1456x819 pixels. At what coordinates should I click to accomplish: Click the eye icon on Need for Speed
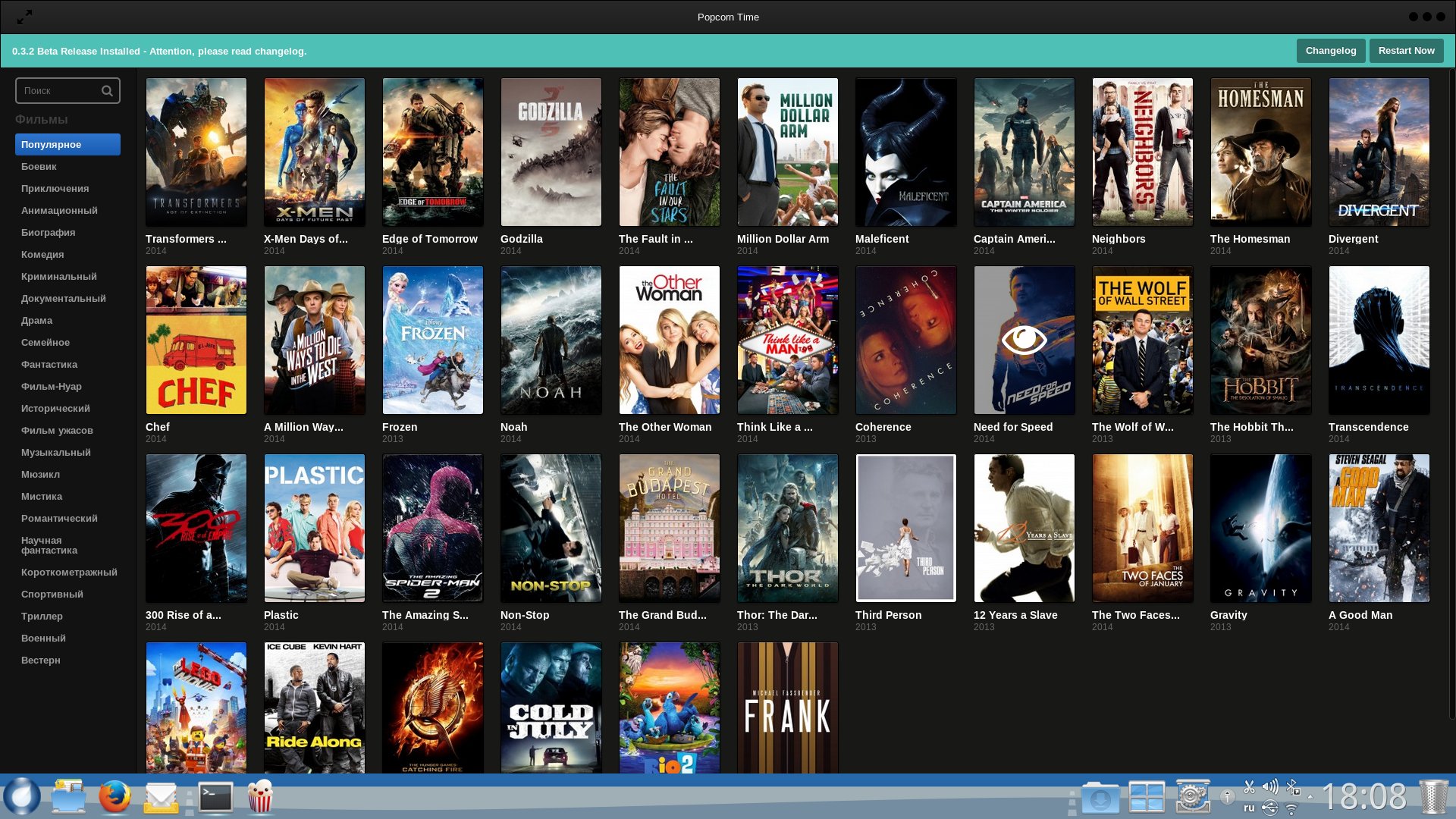1024,340
